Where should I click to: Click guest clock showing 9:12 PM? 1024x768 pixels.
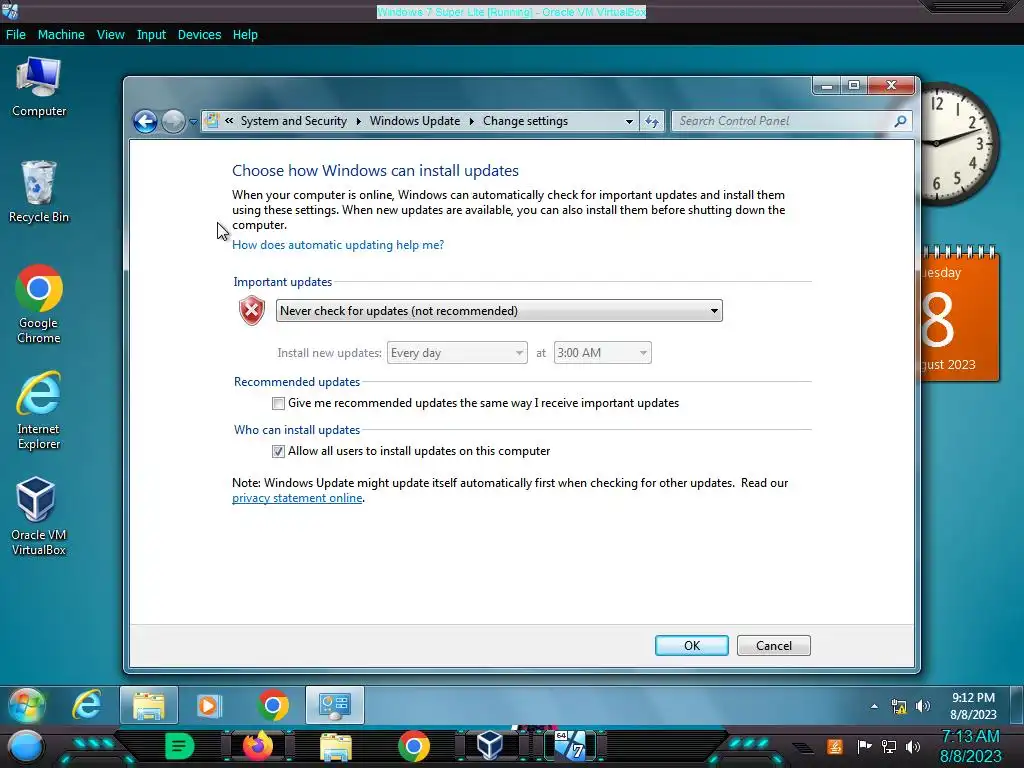coord(973,706)
